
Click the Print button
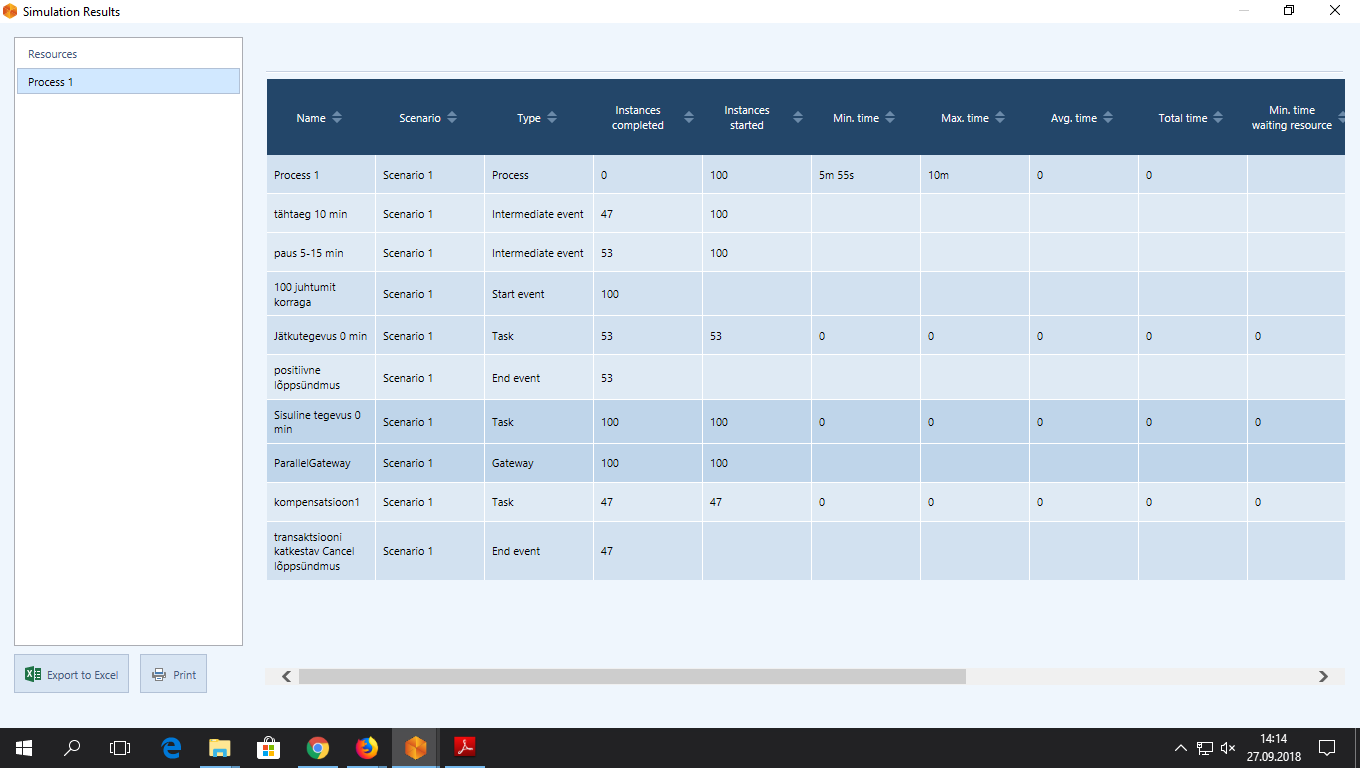(173, 674)
